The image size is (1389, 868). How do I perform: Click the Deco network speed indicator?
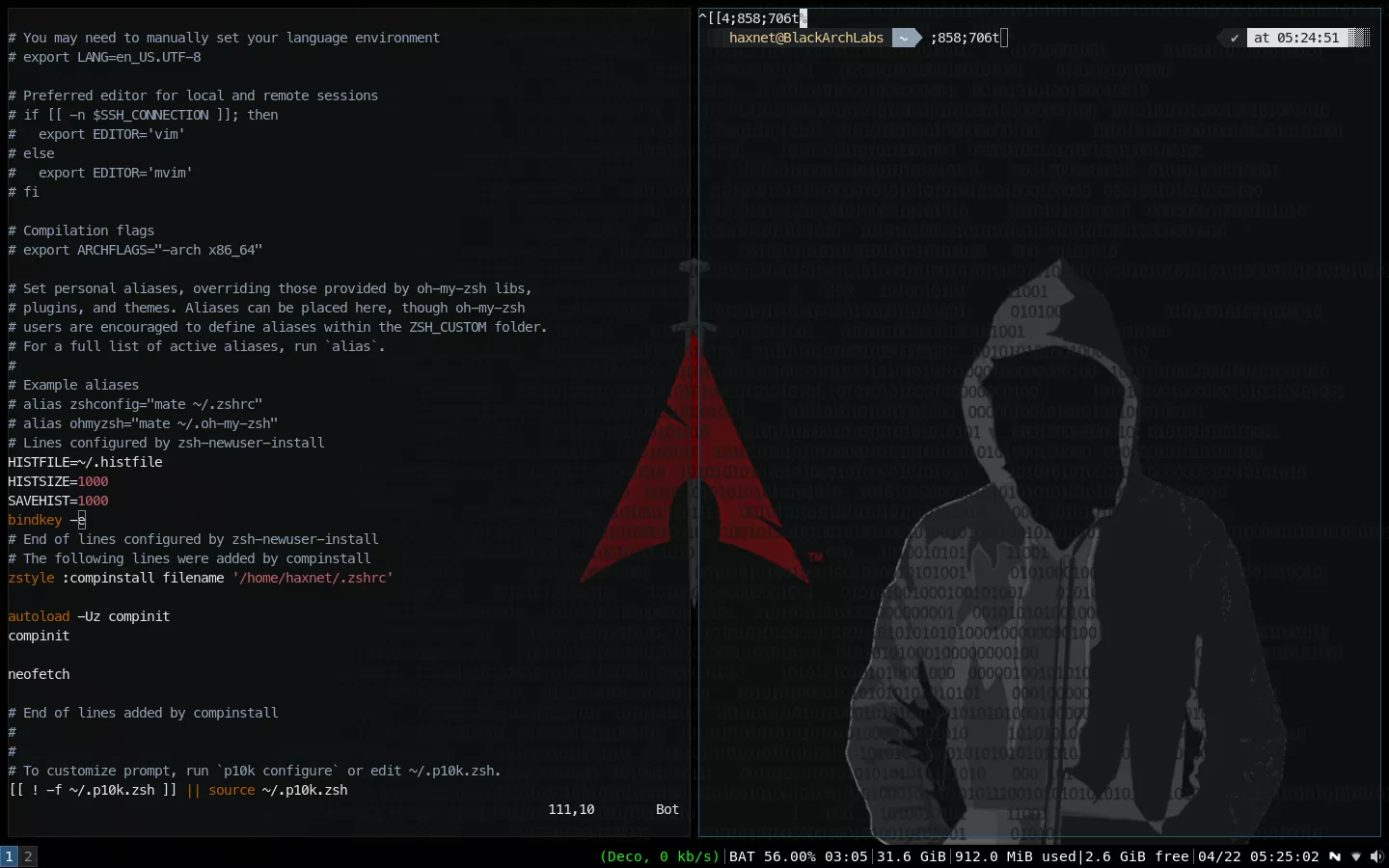coord(659,856)
